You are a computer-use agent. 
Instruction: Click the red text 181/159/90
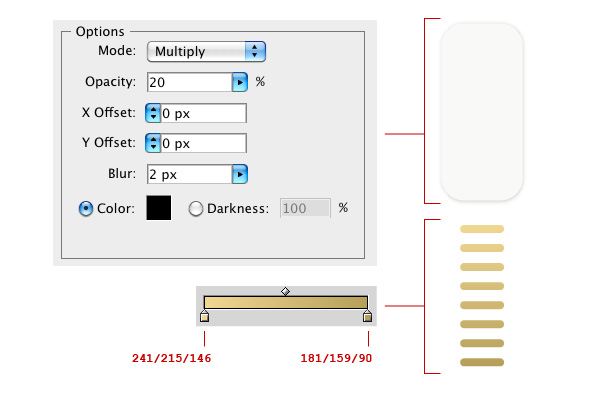[x=336, y=358]
